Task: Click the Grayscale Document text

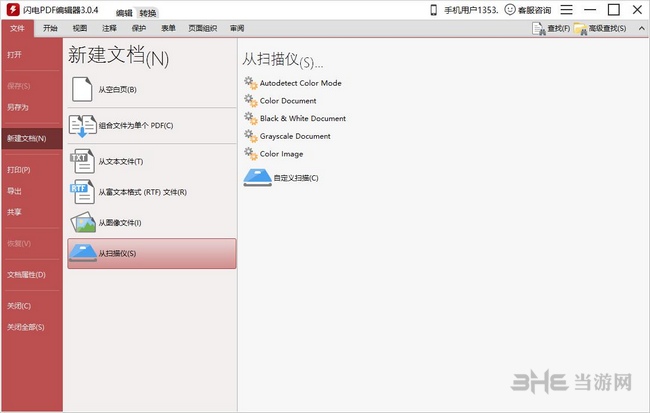Action: tap(295, 136)
